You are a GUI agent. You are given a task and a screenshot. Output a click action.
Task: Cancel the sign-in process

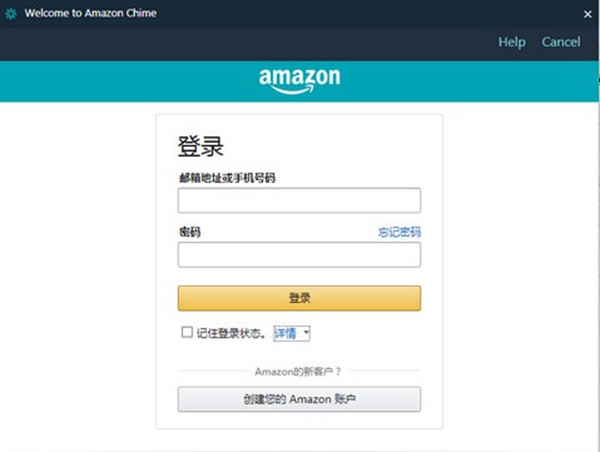click(561, 42)
